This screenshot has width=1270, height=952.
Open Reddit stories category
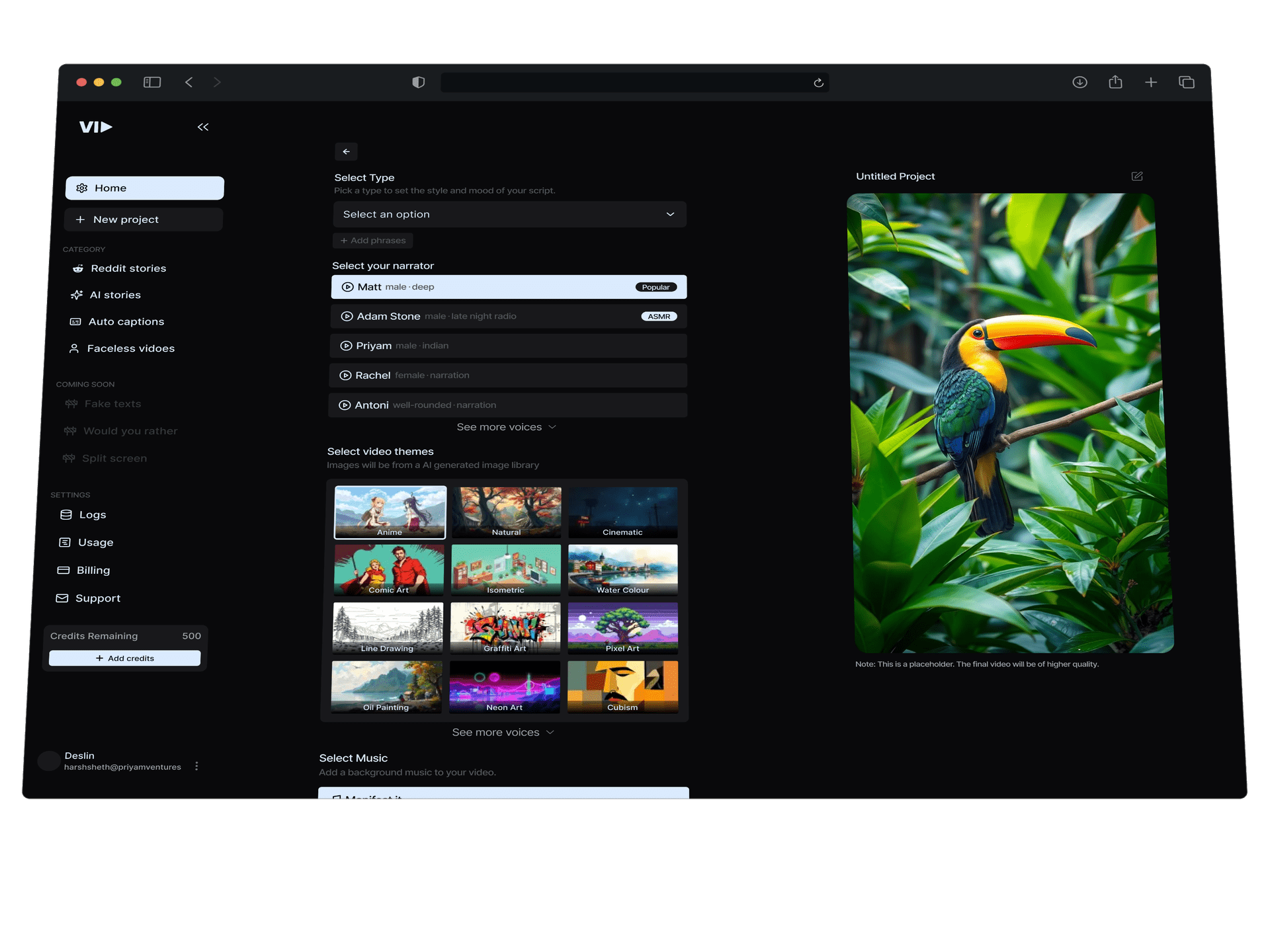point(128,268)
